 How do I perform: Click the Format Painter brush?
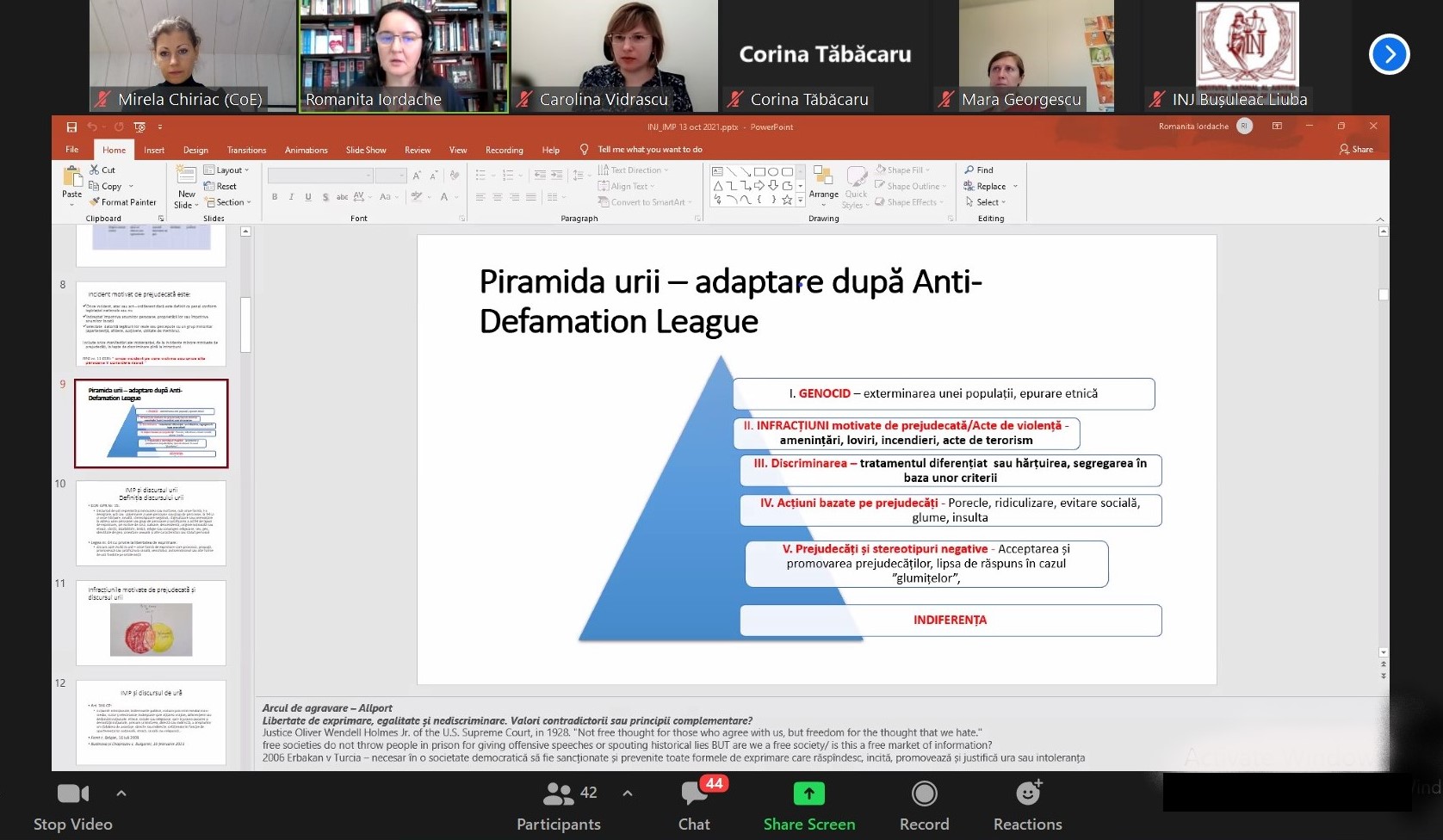tap(123, 202)
